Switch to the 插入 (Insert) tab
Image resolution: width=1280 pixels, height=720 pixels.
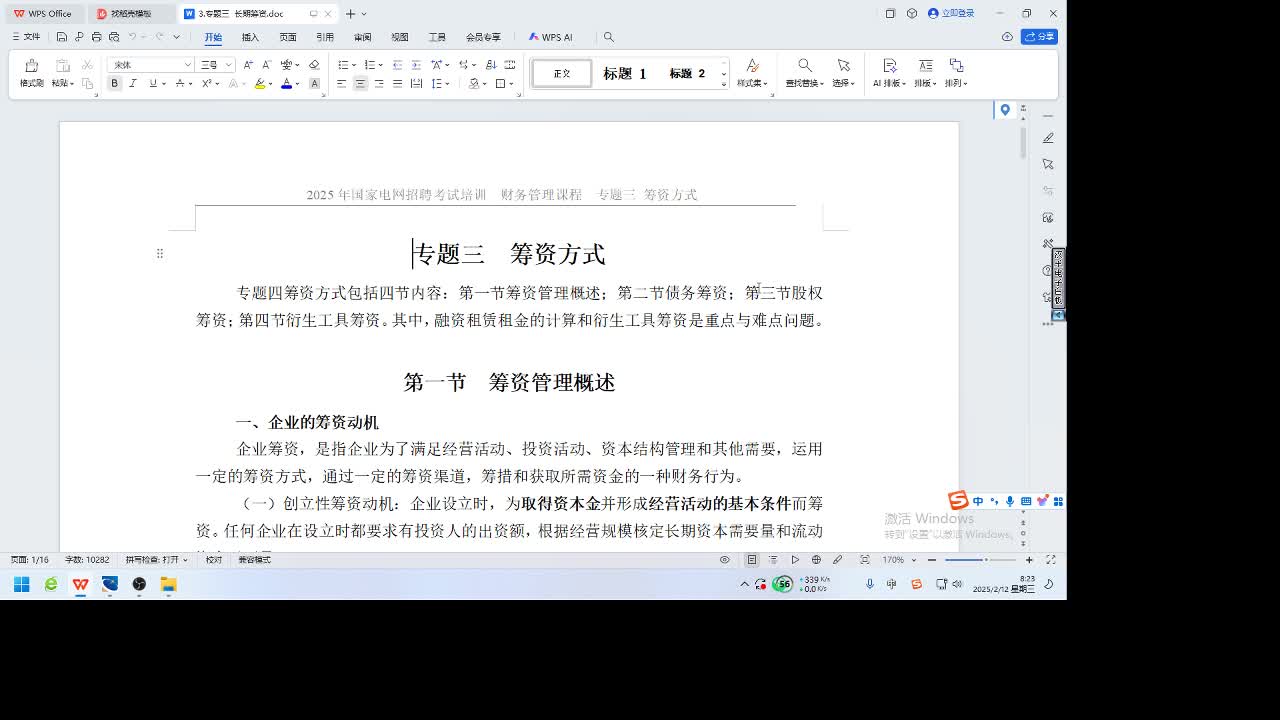[250, 37]
